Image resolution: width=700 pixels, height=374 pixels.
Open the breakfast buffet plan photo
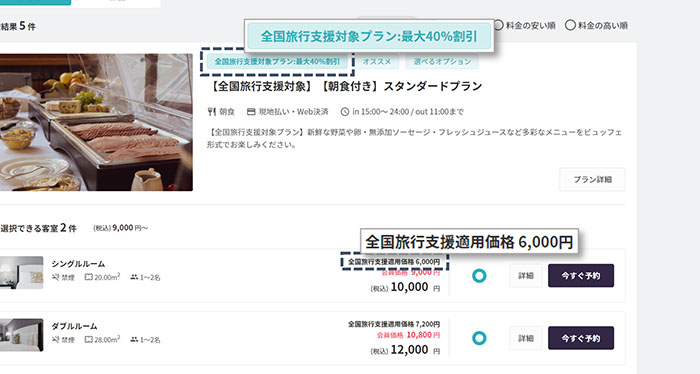click(x=96, y=122)
